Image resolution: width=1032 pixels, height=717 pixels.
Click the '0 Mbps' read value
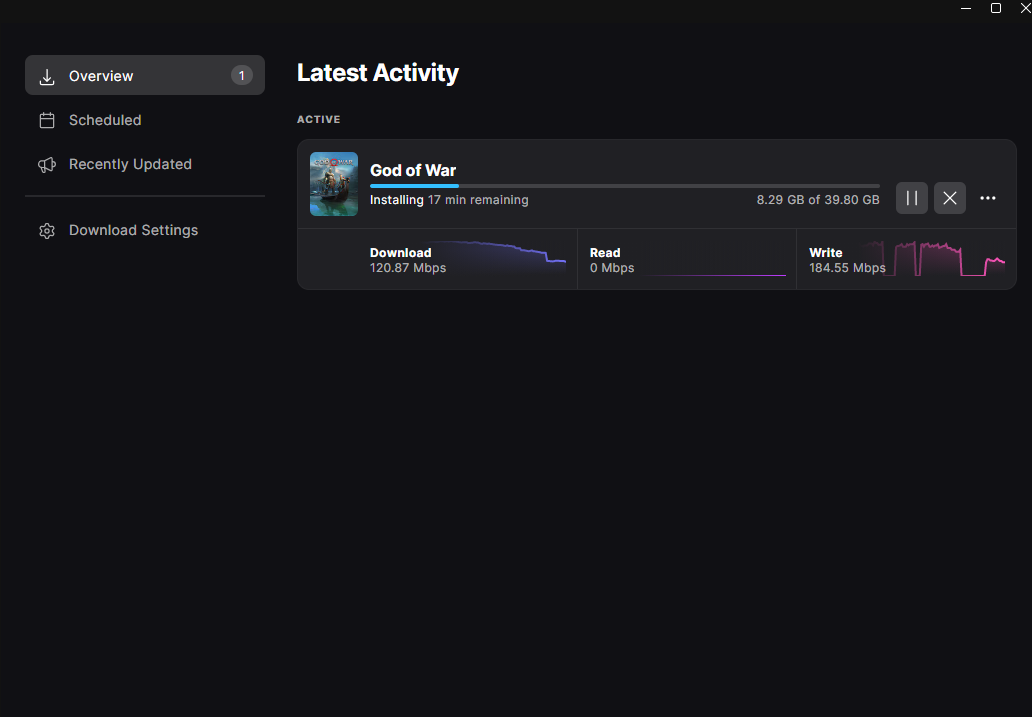point(612,268)
